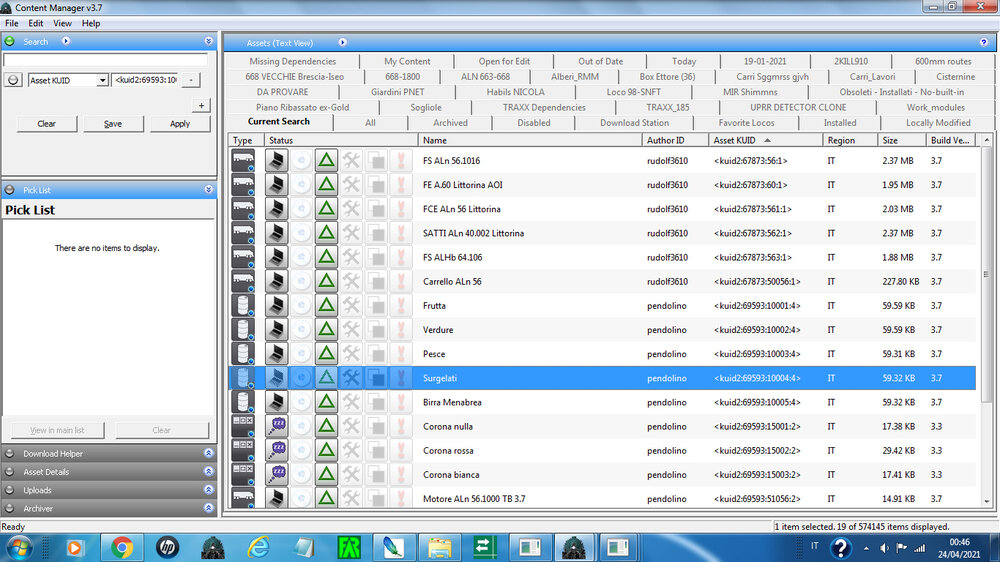Click the minus button to remove filter

(x=191, y=80)
